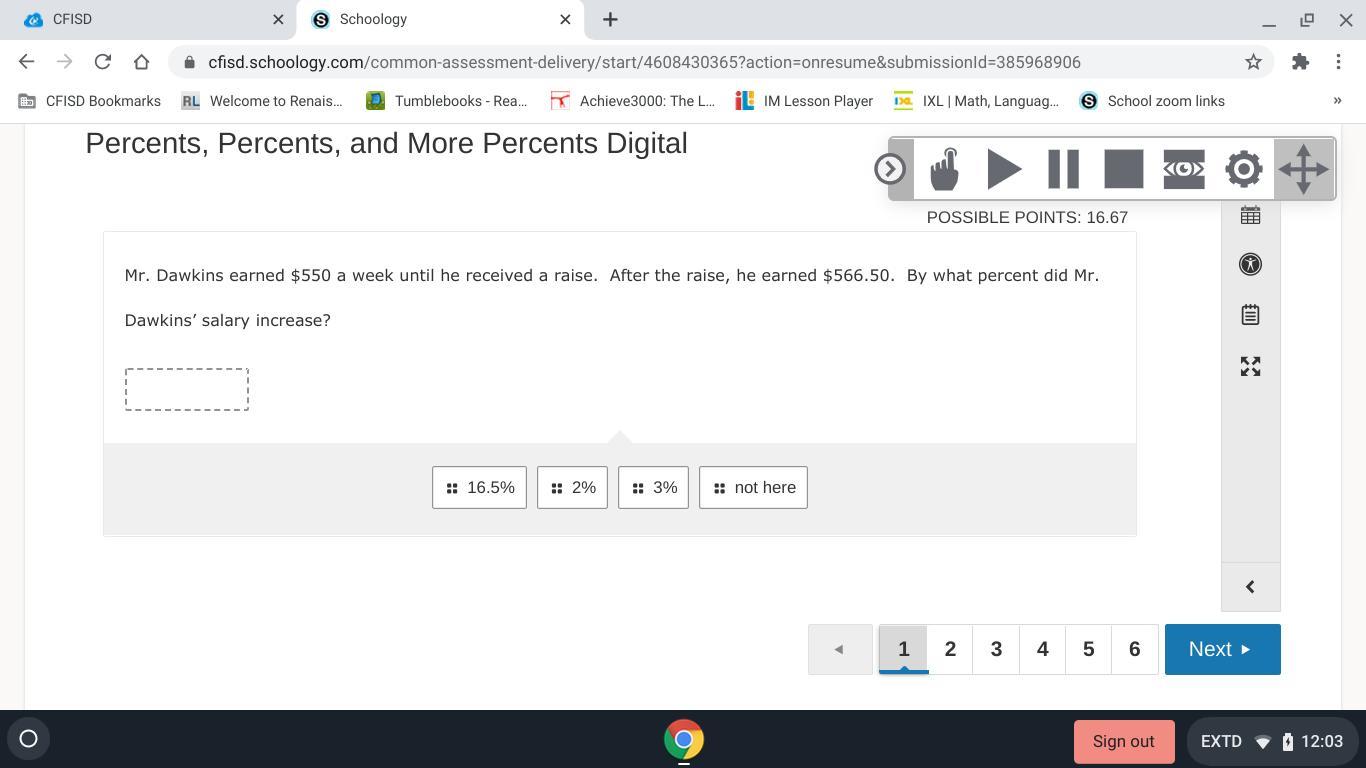1366x768 pixels.
Task: Click the move toolbar arrows icon
Action: tap(1303, 169)
